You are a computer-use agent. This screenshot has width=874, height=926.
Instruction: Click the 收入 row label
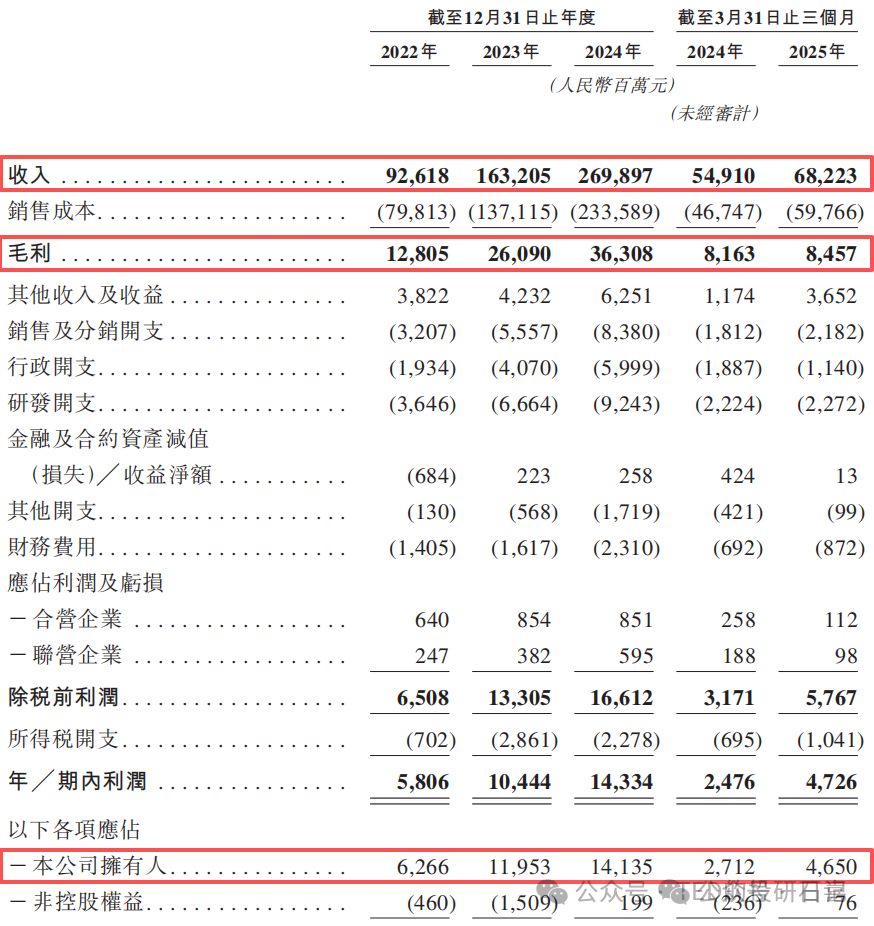(29, 176)
